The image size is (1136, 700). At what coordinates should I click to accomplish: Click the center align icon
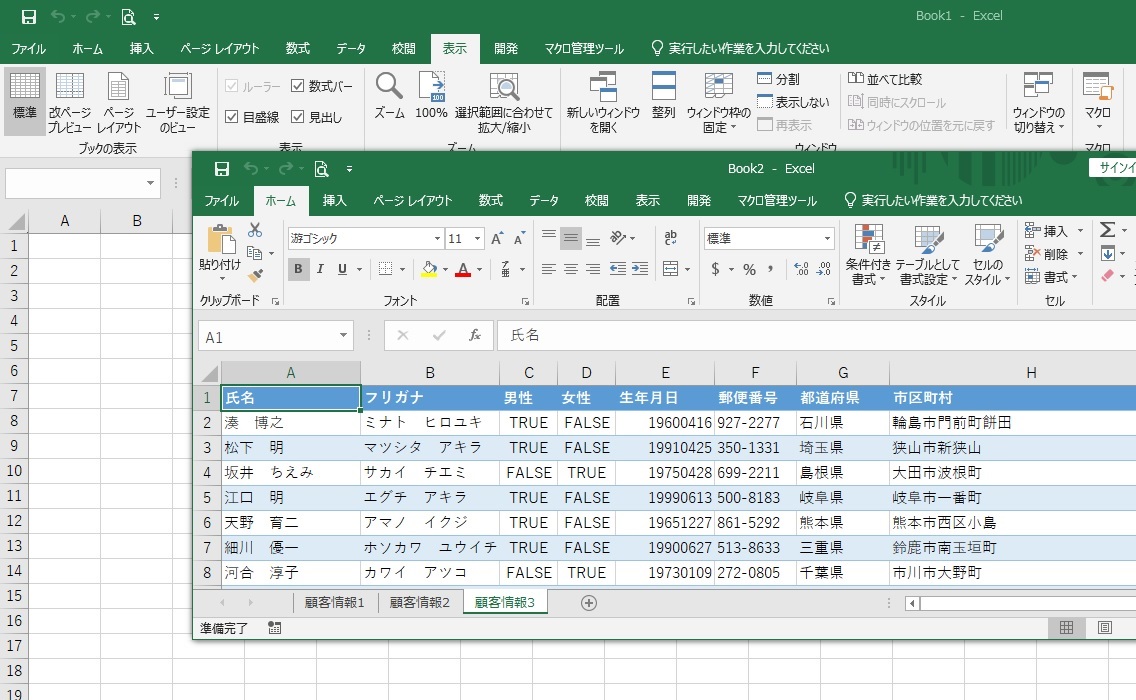click(571, 269)
